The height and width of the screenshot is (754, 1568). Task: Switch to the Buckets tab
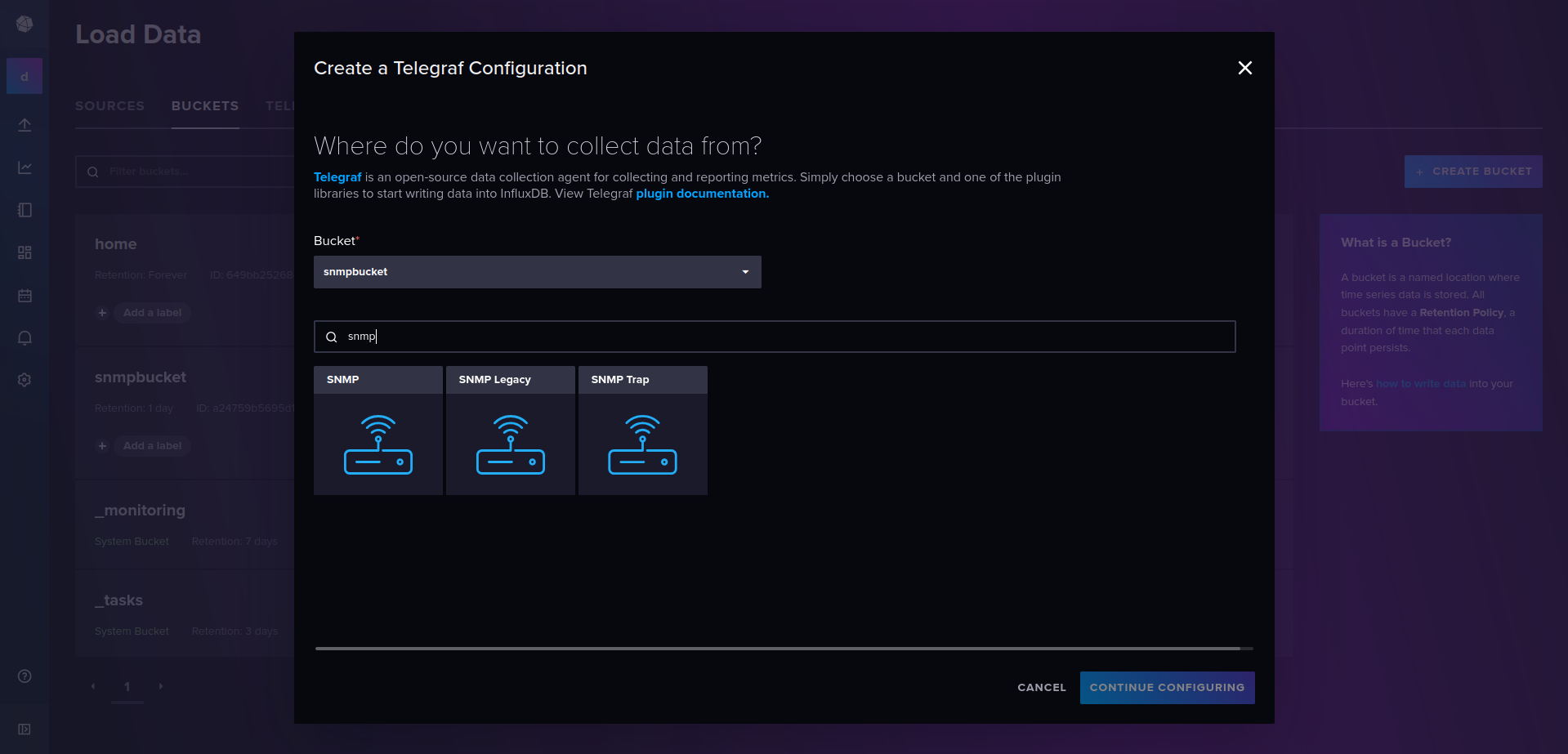[x=205, y=106]
